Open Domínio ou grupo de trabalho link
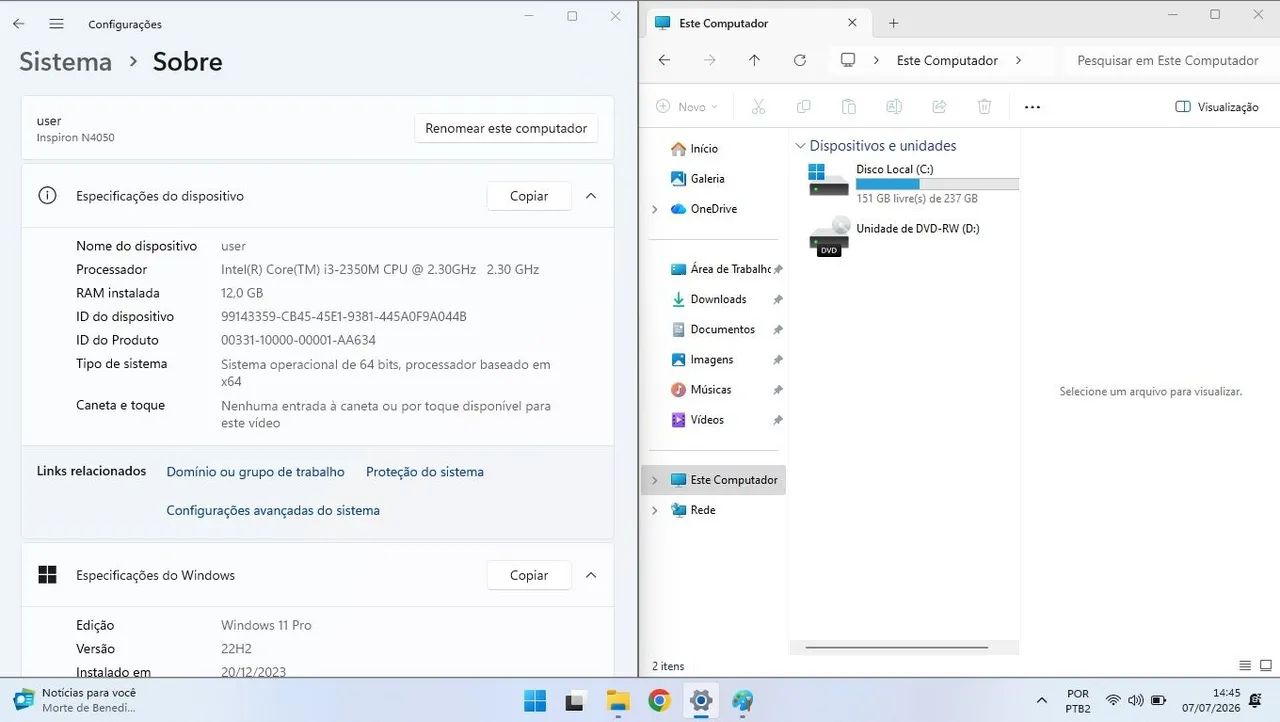Screen dimensions: 1280x722 pos(255,472)
